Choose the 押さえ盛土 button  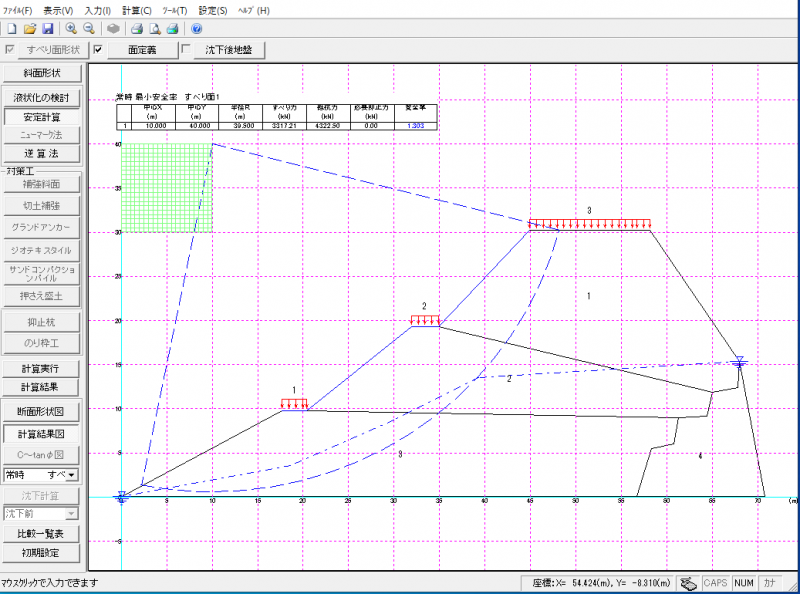coord(41,296)
